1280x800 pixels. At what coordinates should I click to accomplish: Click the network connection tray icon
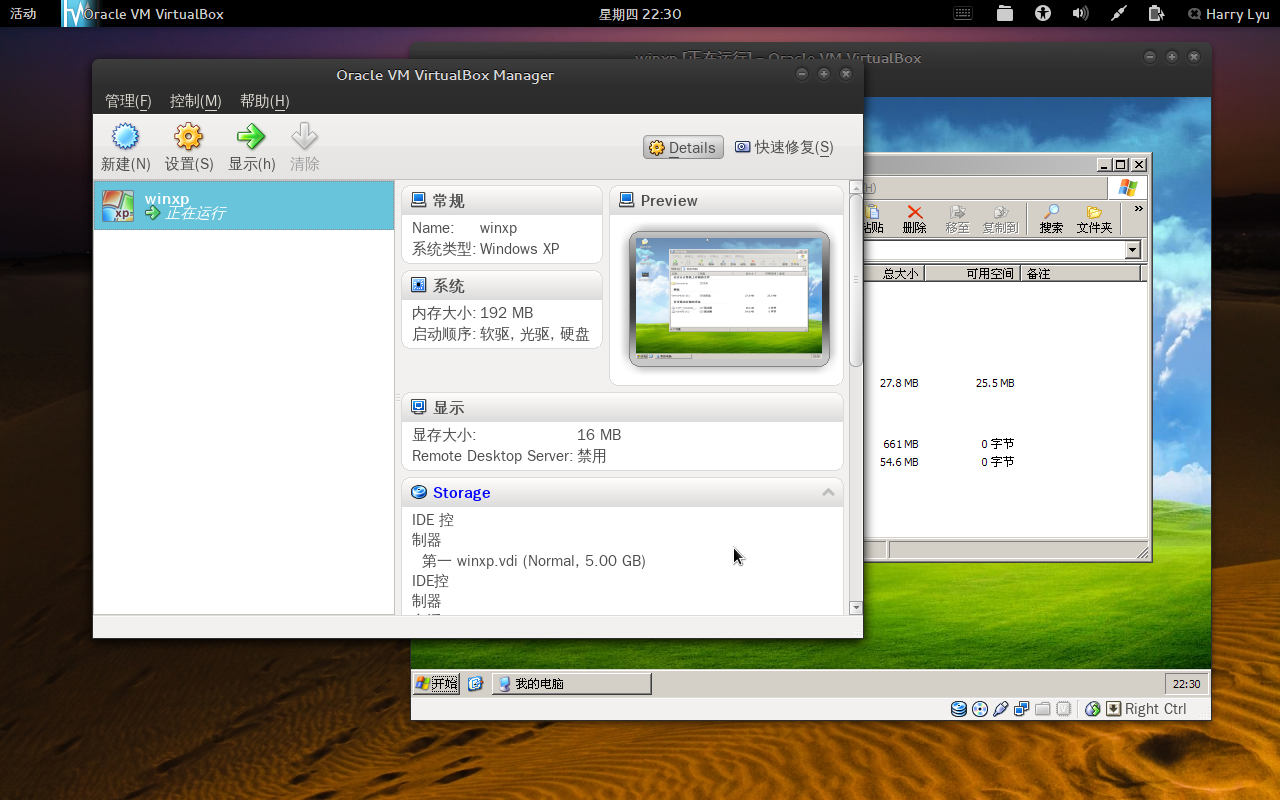[x=1119, y=14]
